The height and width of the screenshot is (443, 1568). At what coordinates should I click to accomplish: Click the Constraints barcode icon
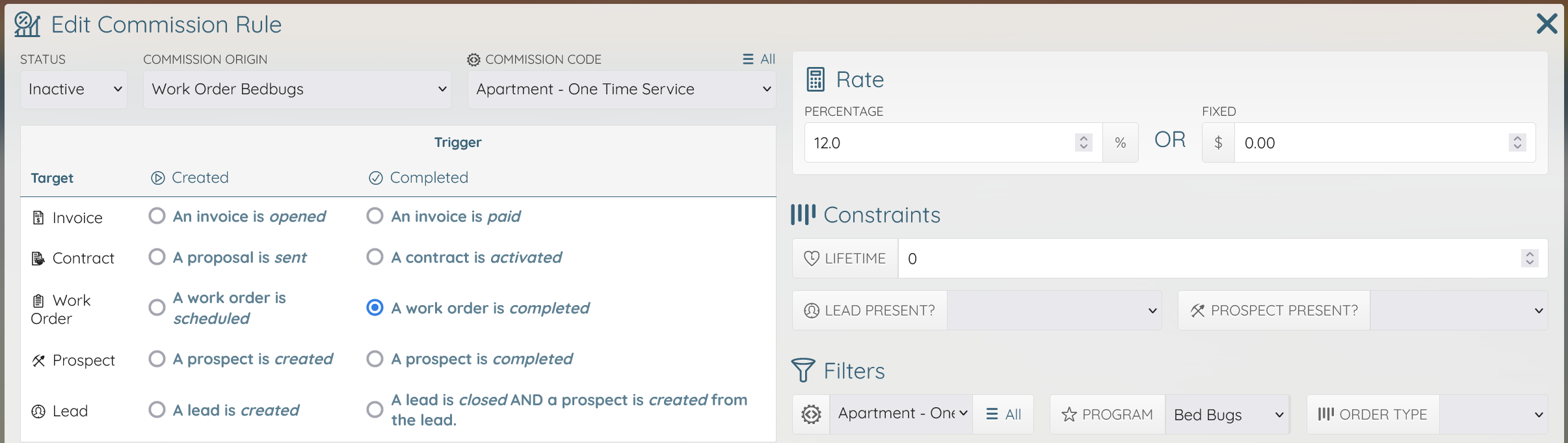point(803,215)
